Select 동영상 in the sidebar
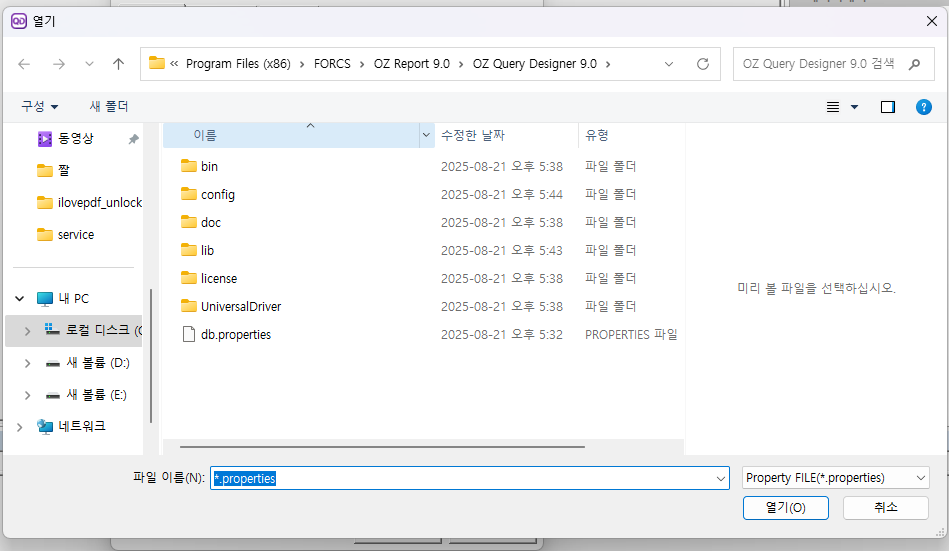Viewport: 949px width, 551px height. click(x=76, y=139)
